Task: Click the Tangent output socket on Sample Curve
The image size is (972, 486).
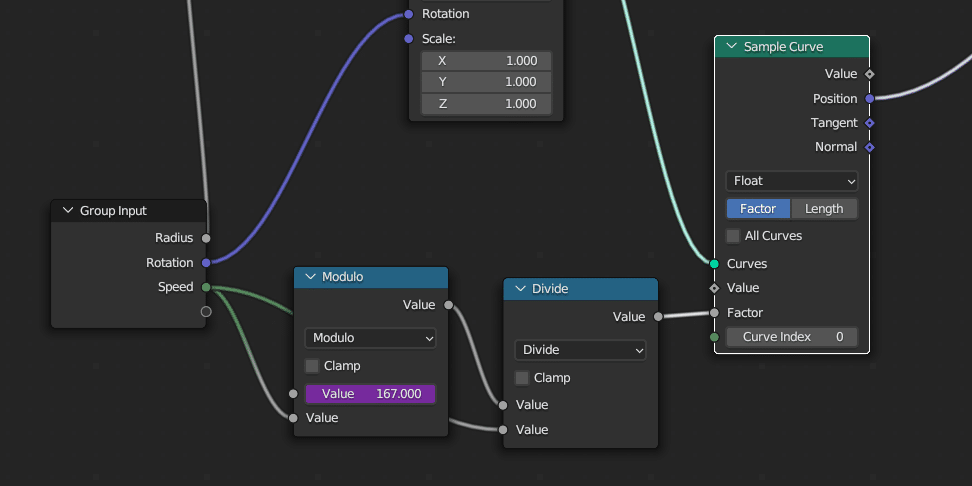Action: pos(869,123)
